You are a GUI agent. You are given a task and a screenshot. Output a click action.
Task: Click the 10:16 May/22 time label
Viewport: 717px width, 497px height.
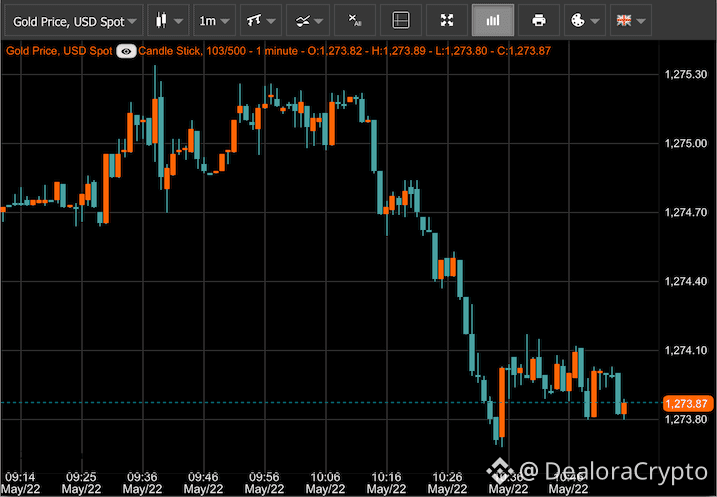386,483
